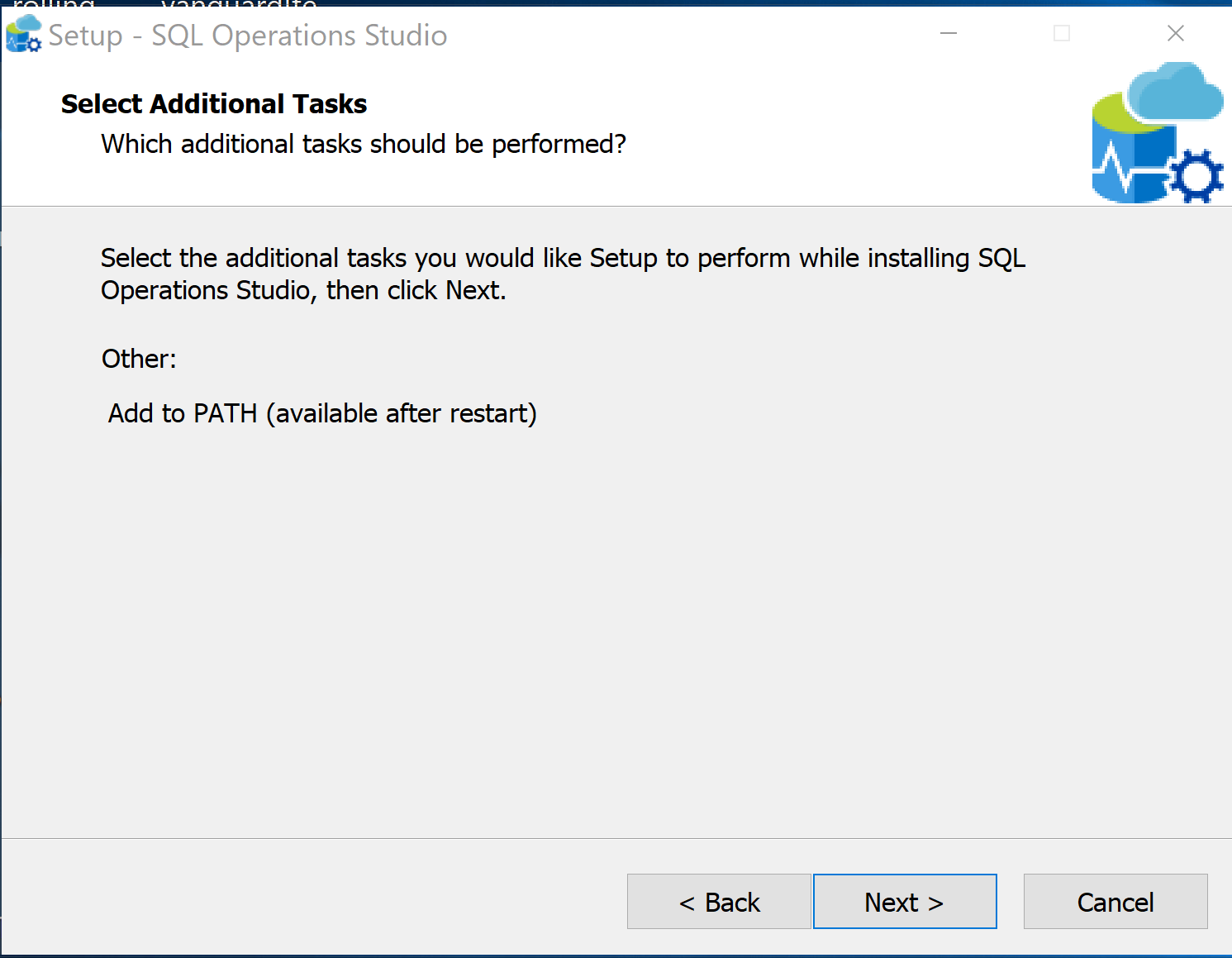Viewport: 1232px width, 958px height.
Task: Go back with the Back button
Action: pos(719,902)
